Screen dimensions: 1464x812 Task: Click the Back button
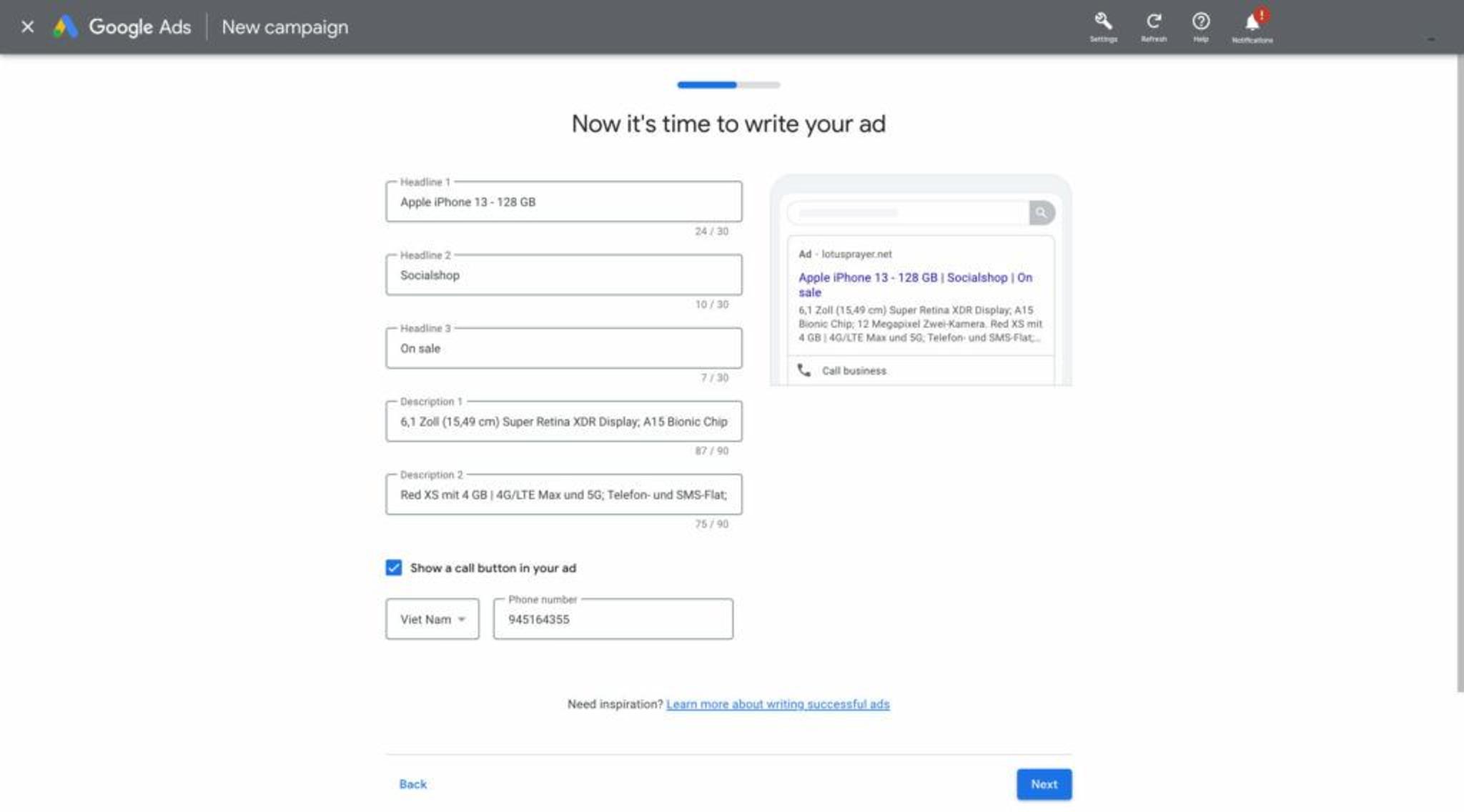[x=412, y=784]
